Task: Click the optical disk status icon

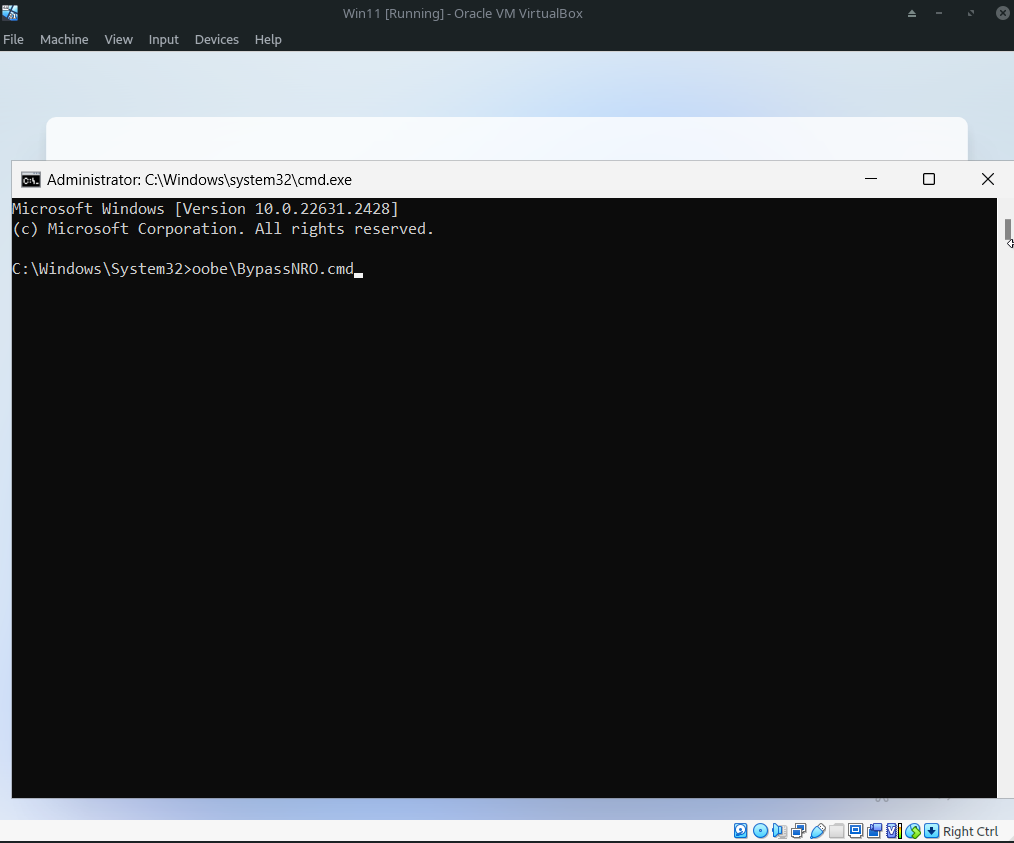Action: tap(760, 831)
